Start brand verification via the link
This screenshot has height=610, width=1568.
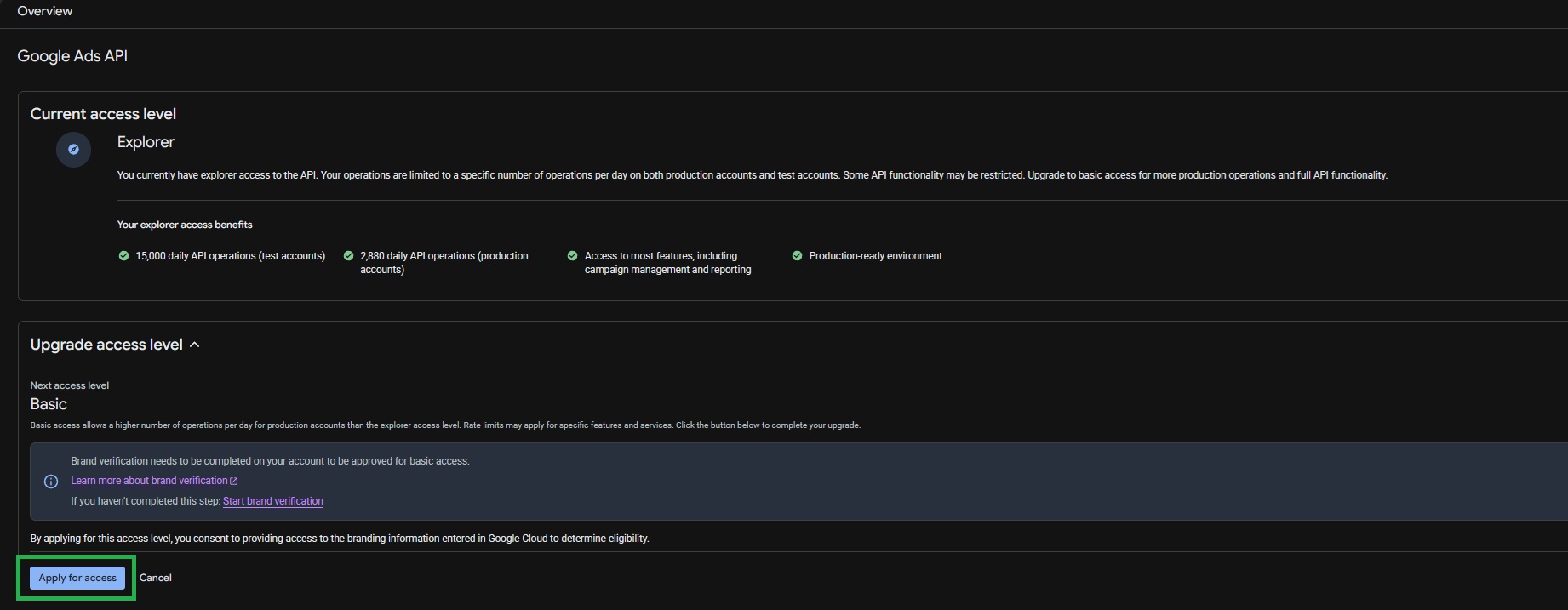tap(273, 501)
